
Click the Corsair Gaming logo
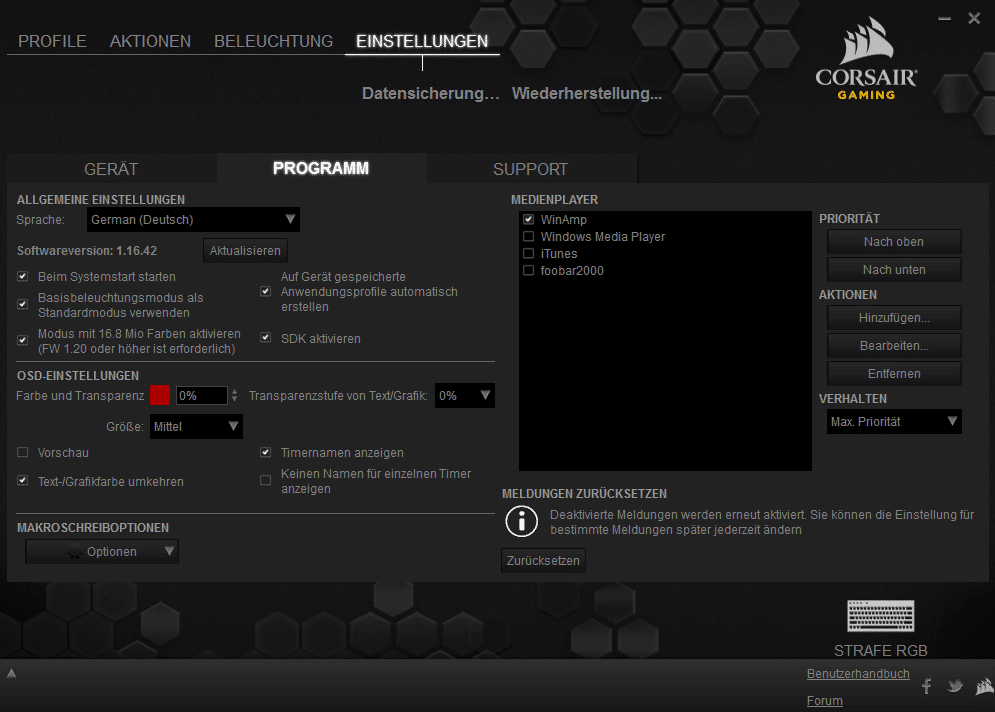coord(866,63)
